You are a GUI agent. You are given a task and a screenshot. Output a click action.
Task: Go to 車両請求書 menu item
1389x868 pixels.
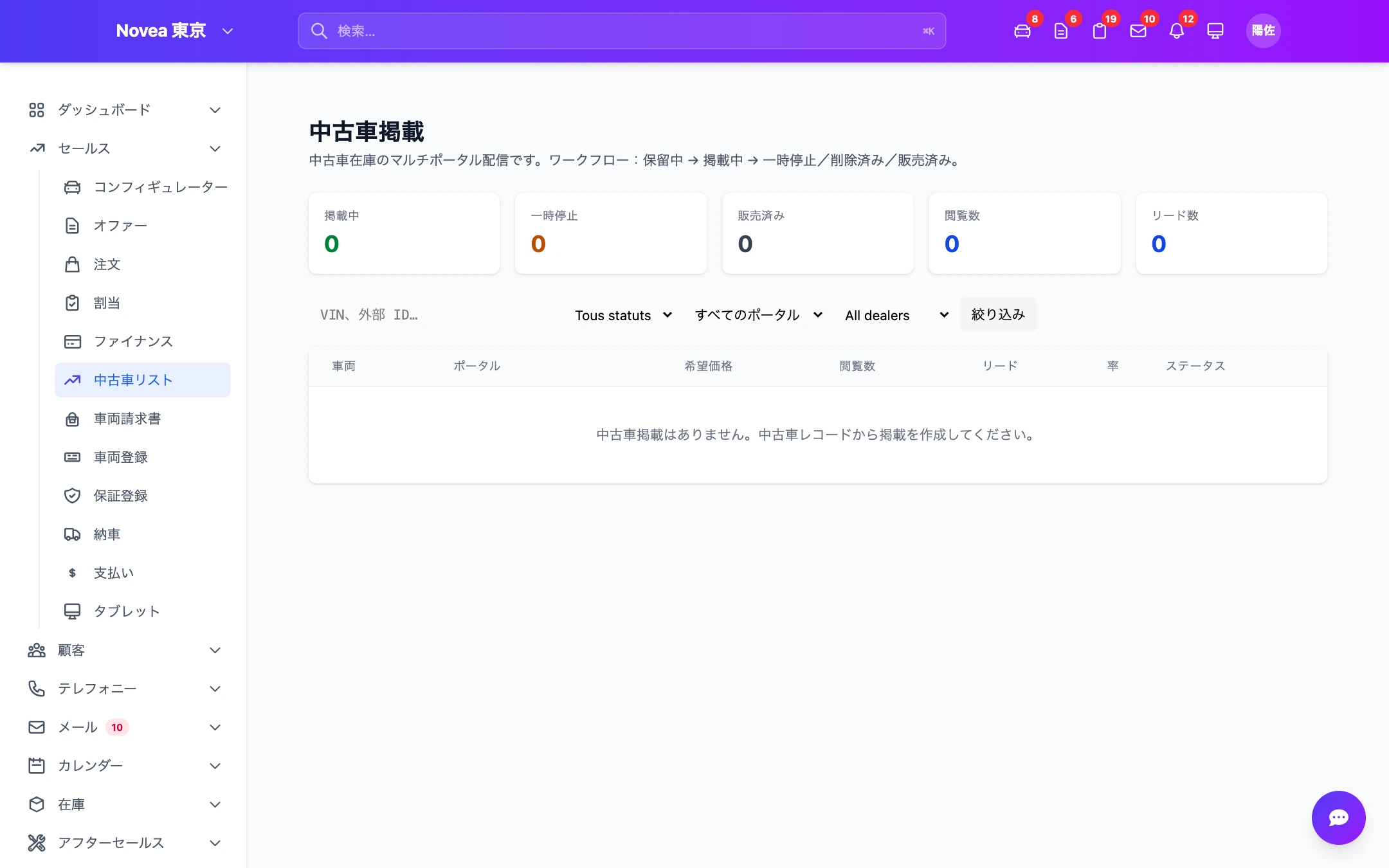[143, 419]
